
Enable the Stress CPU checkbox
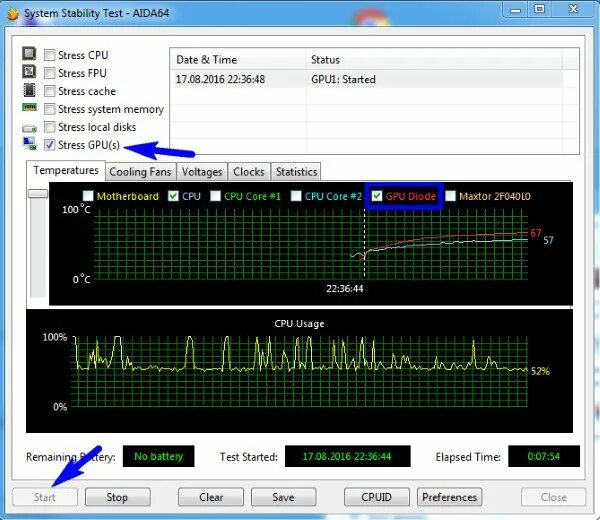click(50, 55)
